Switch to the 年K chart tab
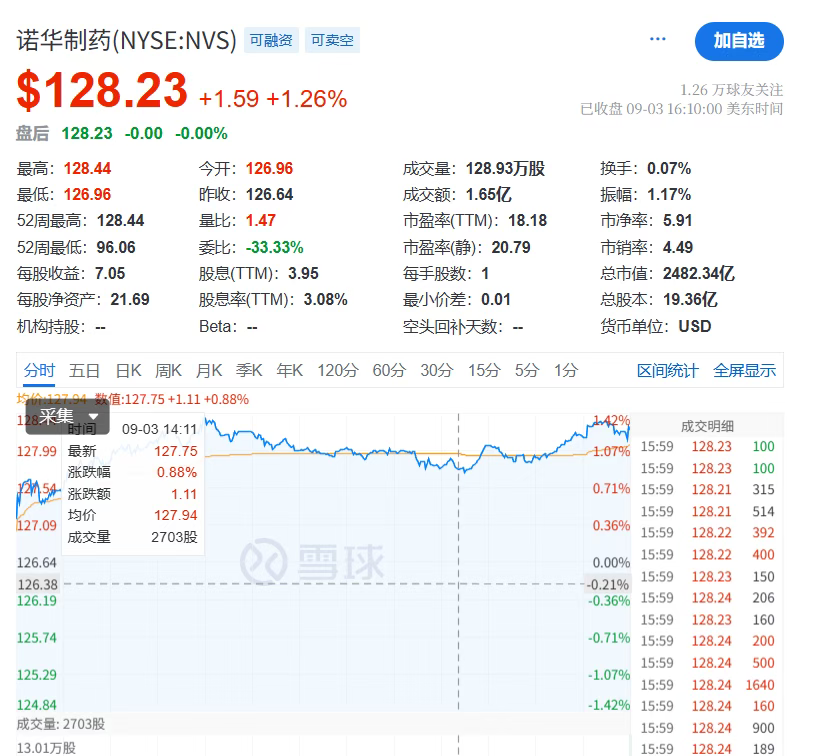The width and height of the screenshot is (825, 756). click(x=289, y=370)
